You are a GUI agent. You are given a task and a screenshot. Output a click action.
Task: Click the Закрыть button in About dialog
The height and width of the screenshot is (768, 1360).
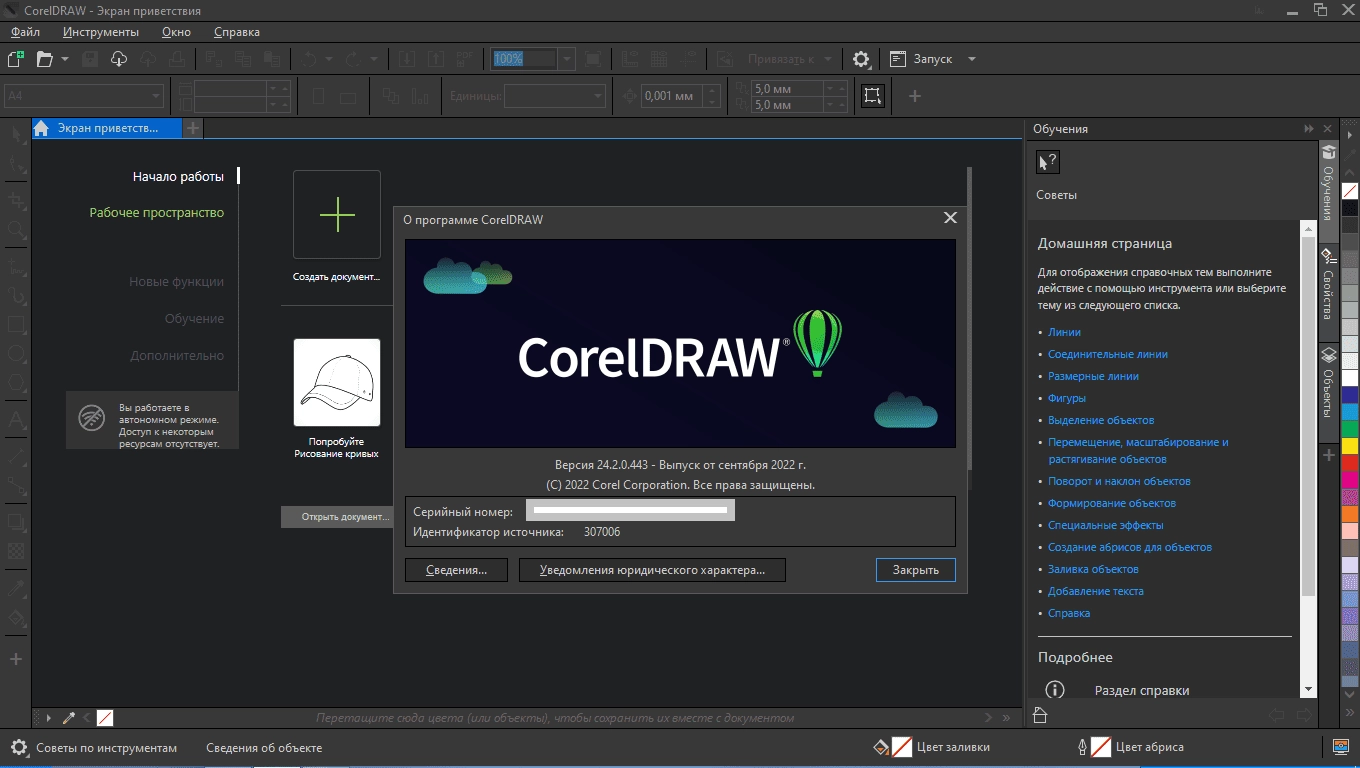pyautogui.click(x=916, y=570)
